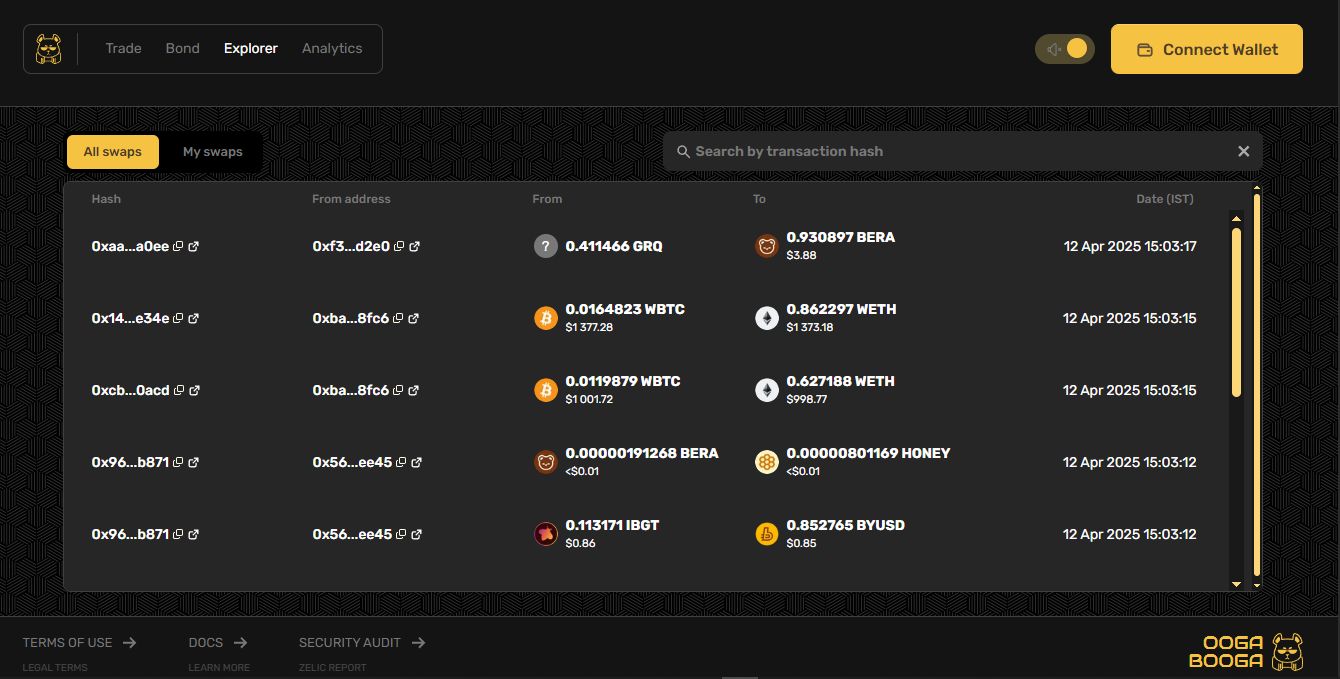Click the $3.88 value under BERA
Image resolution: width=1340 pixels, height=679 pixels.
[x=801, y=255]
